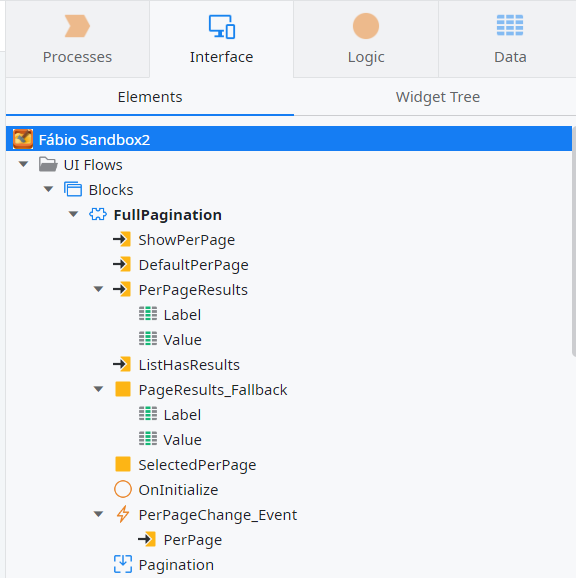Screen dimensions: 576x578
Task: Collapse the UI Flows folder
Action: [24, 164]
